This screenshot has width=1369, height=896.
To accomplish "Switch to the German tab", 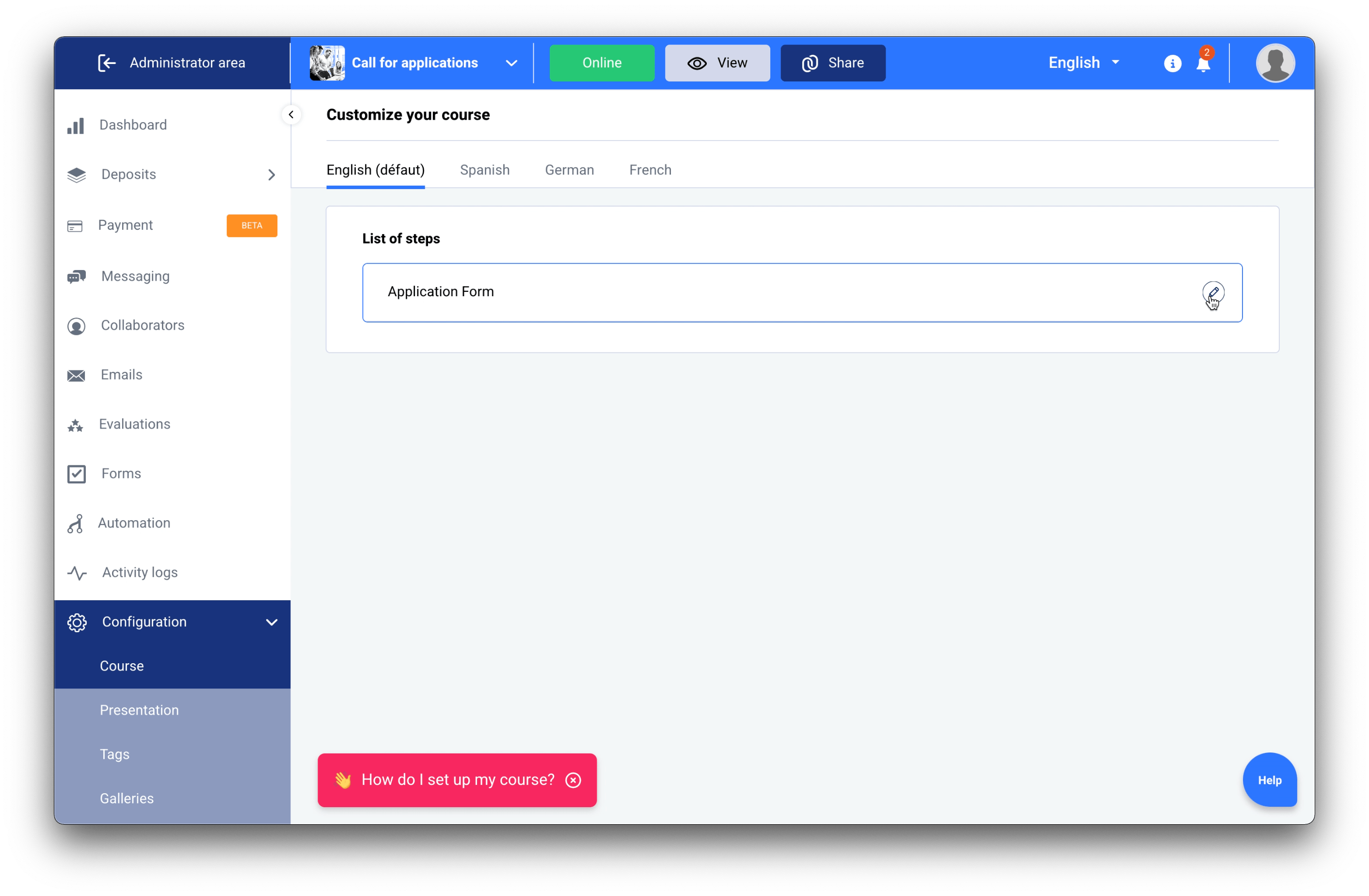I will point(570,170).
